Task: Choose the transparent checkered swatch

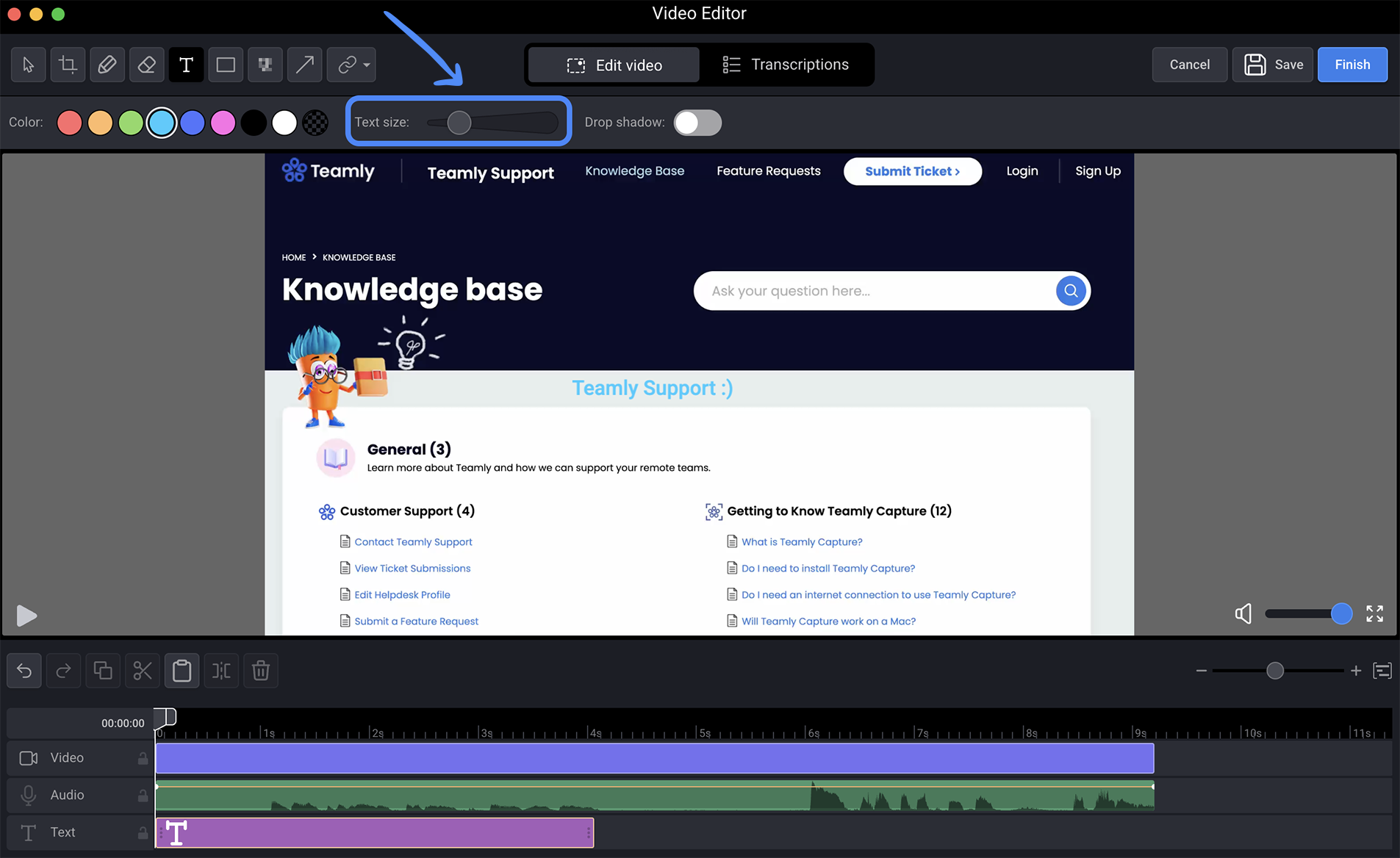Action: click(x=315, y=123)
